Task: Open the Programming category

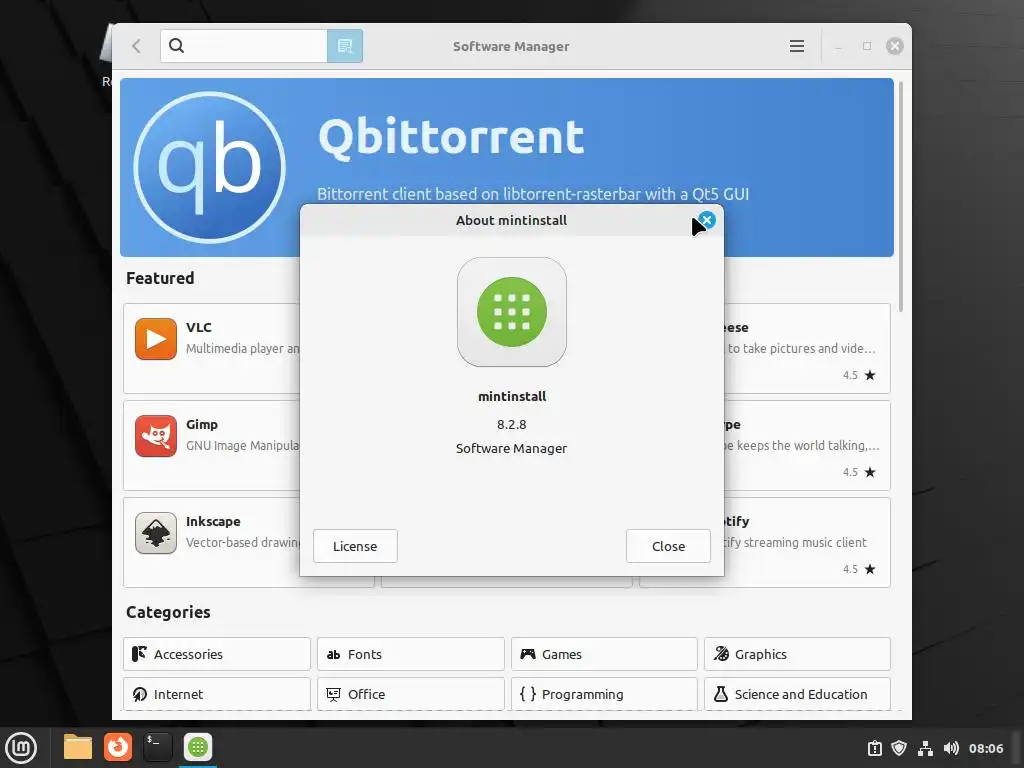Action: coord(604,694)
